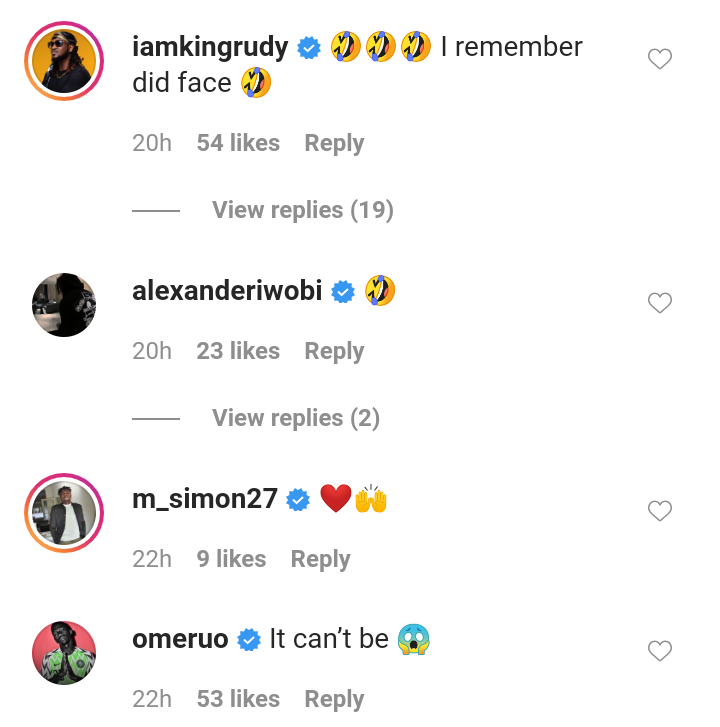View who gave 54 likes
720x727 pixels.
238,143
